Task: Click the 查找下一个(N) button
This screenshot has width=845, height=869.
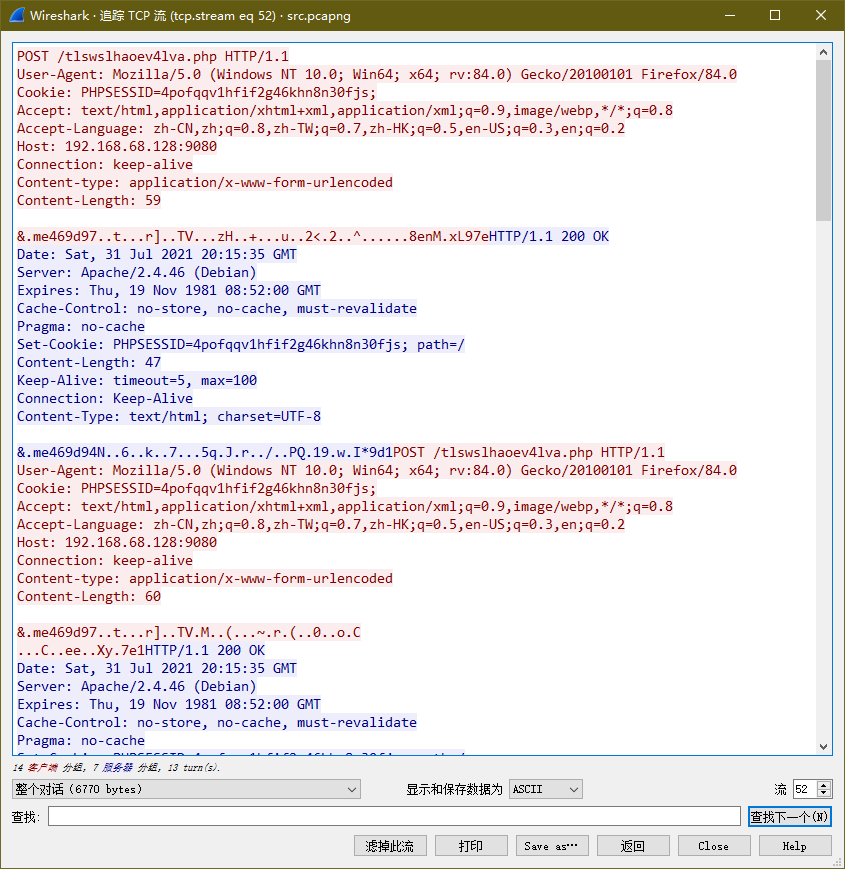Action: tap(790, 817)
